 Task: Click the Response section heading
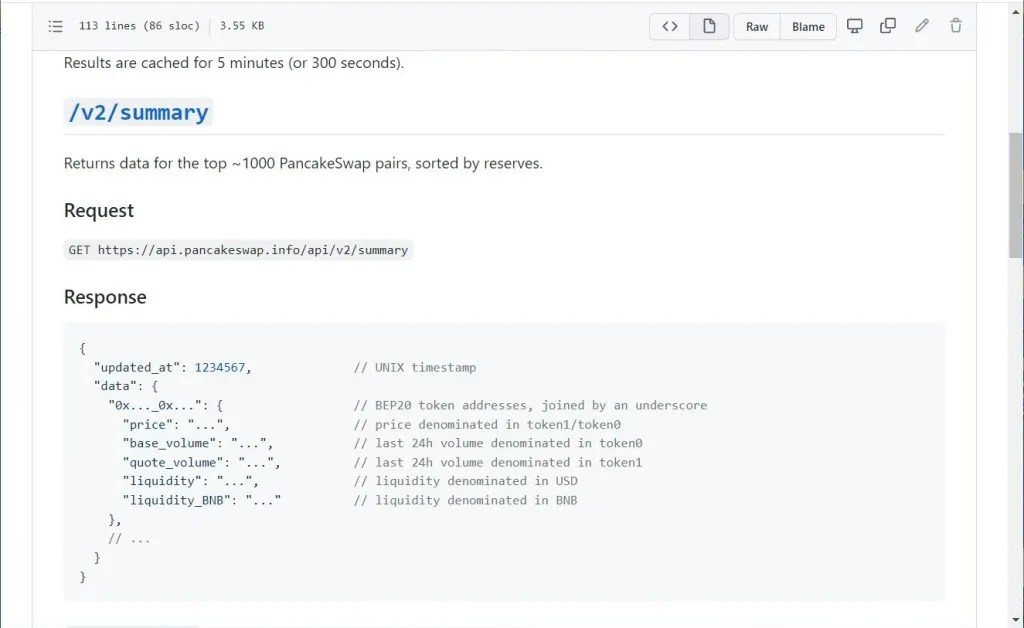pyautogui.click(x=105, y=297)
